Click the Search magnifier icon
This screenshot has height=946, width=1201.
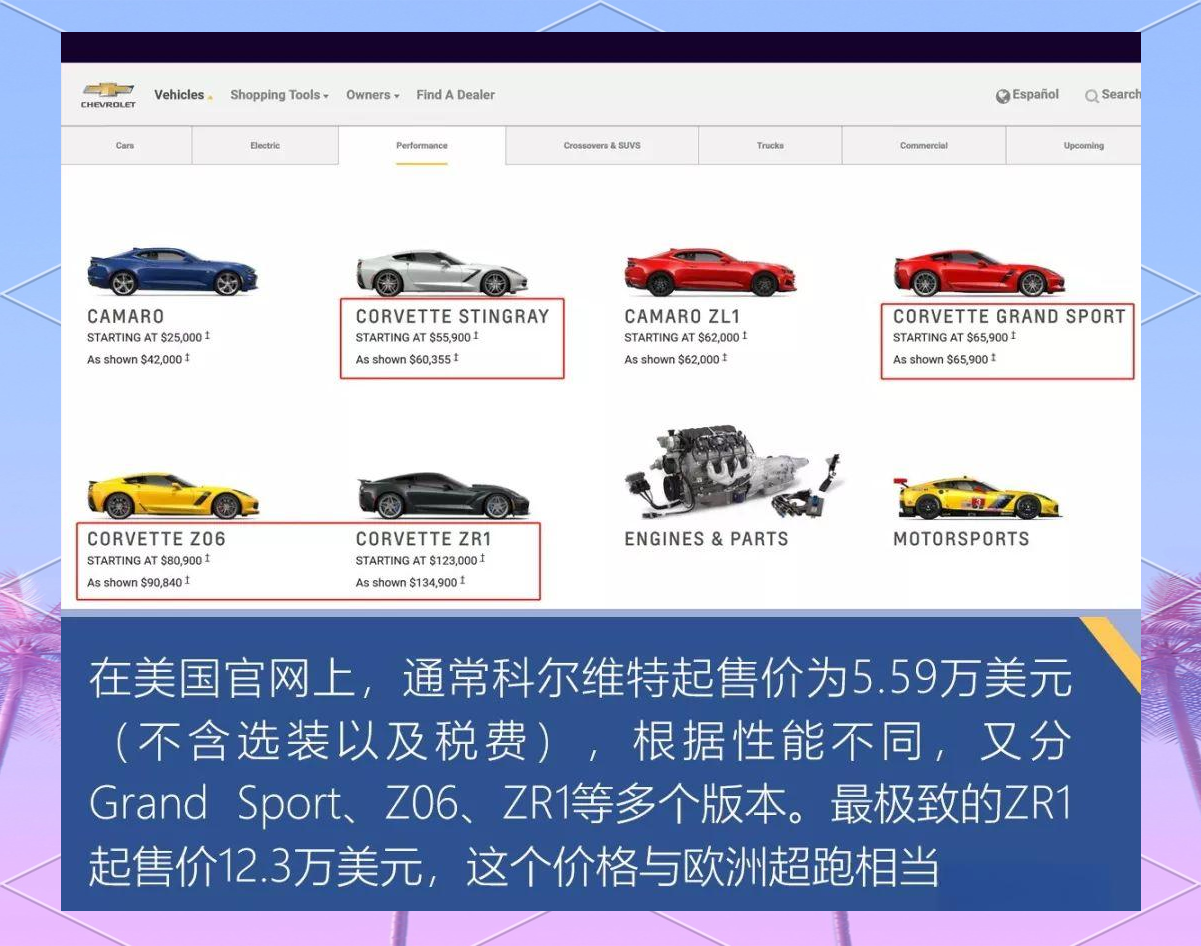click(1092, 96)
